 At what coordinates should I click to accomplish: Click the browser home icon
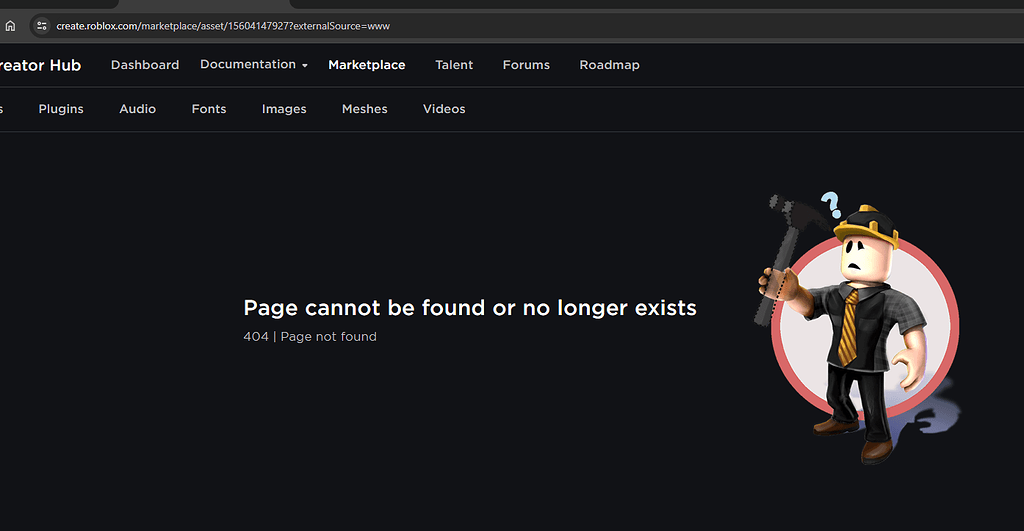click(10, 26)
